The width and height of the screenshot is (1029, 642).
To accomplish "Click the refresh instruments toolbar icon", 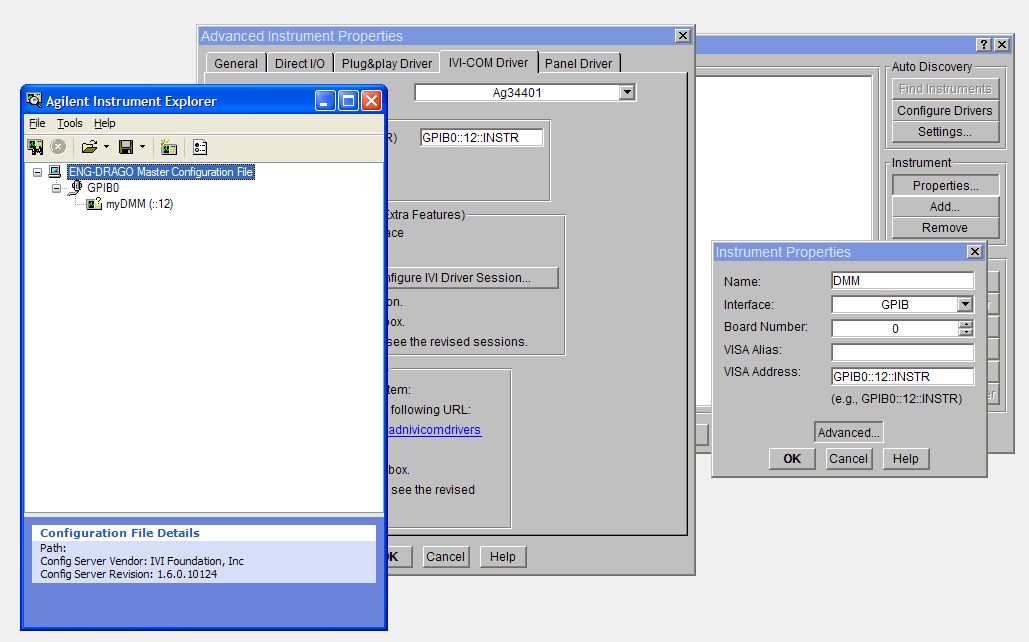I will click(x=35, y=147).
